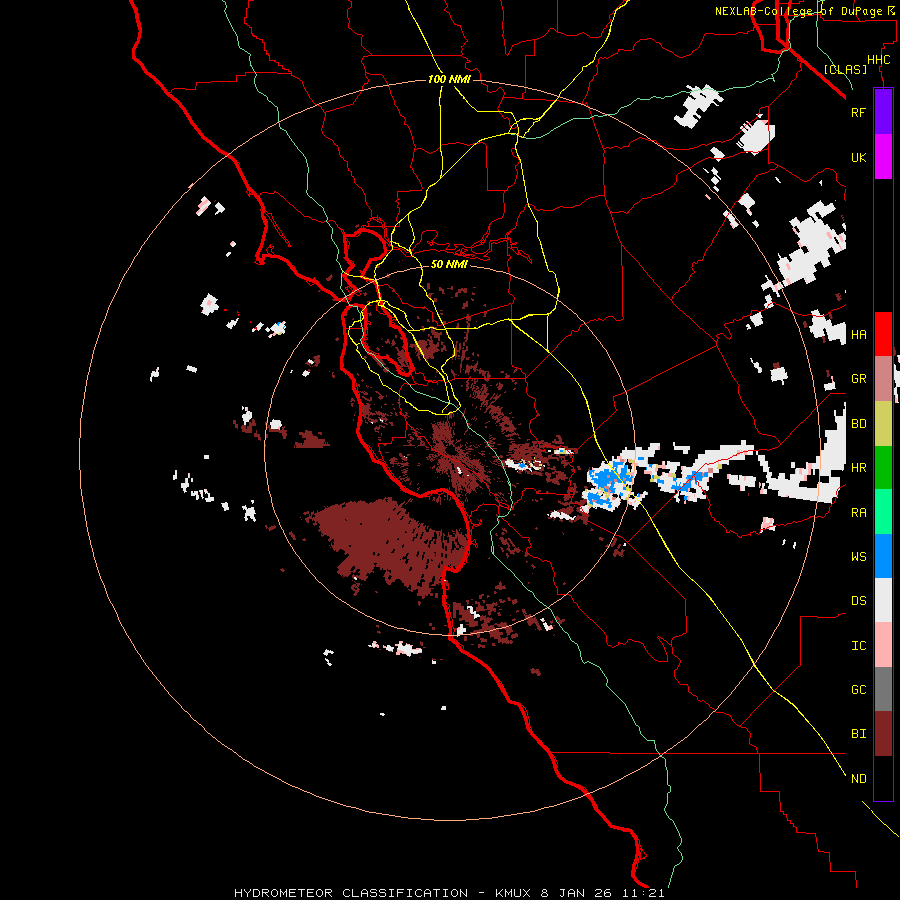Click the purple RF color swatch in legend

[883, 112]
